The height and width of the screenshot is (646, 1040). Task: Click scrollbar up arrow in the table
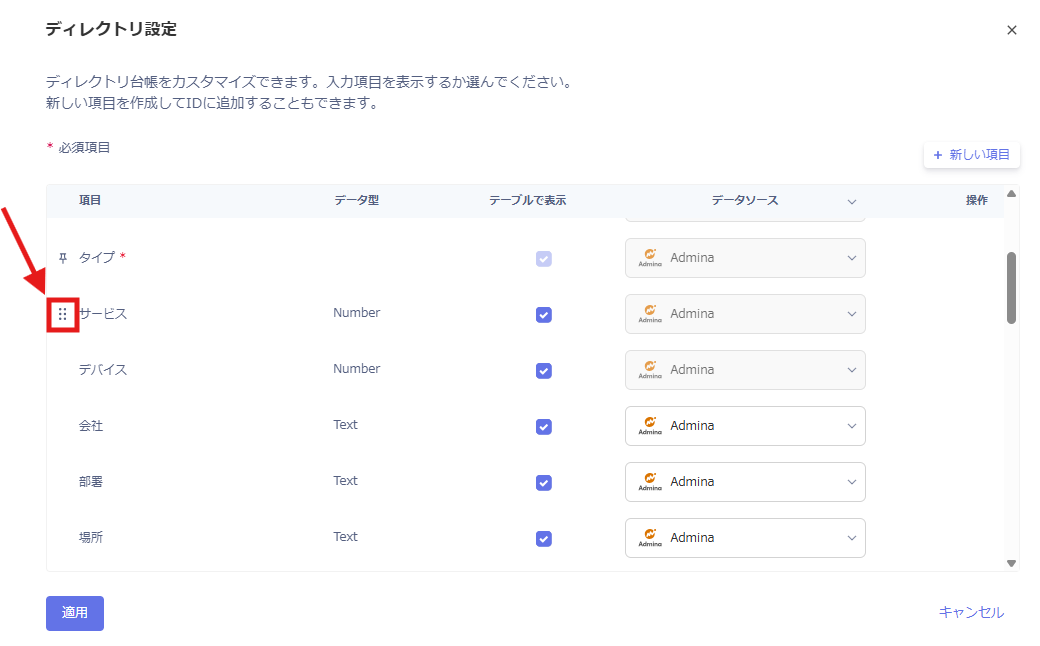coord(1011,194)
